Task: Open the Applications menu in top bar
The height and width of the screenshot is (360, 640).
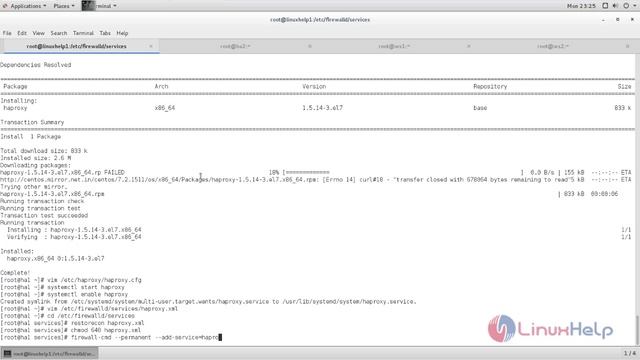Action: [x=24, y=6]
